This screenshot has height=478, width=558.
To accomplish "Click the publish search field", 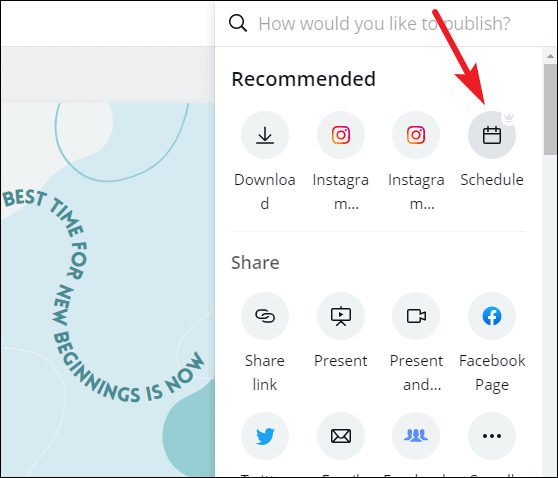I will [384, 24].
